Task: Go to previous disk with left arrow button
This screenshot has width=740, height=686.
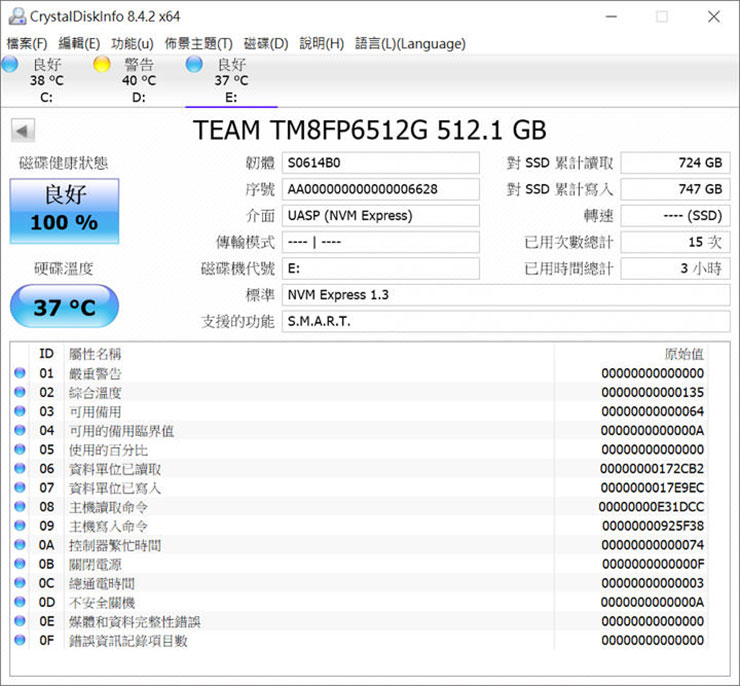Action: tap(22, 131)
